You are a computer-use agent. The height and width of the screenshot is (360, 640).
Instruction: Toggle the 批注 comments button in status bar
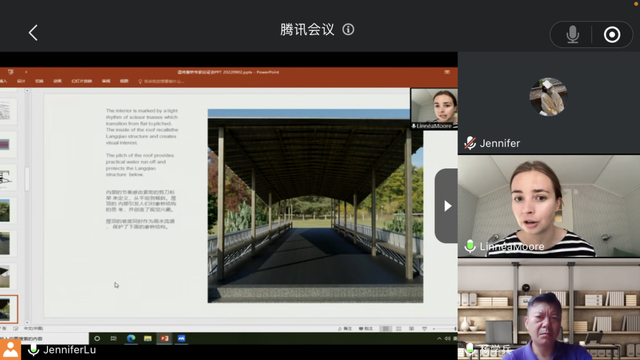[366, 329]
